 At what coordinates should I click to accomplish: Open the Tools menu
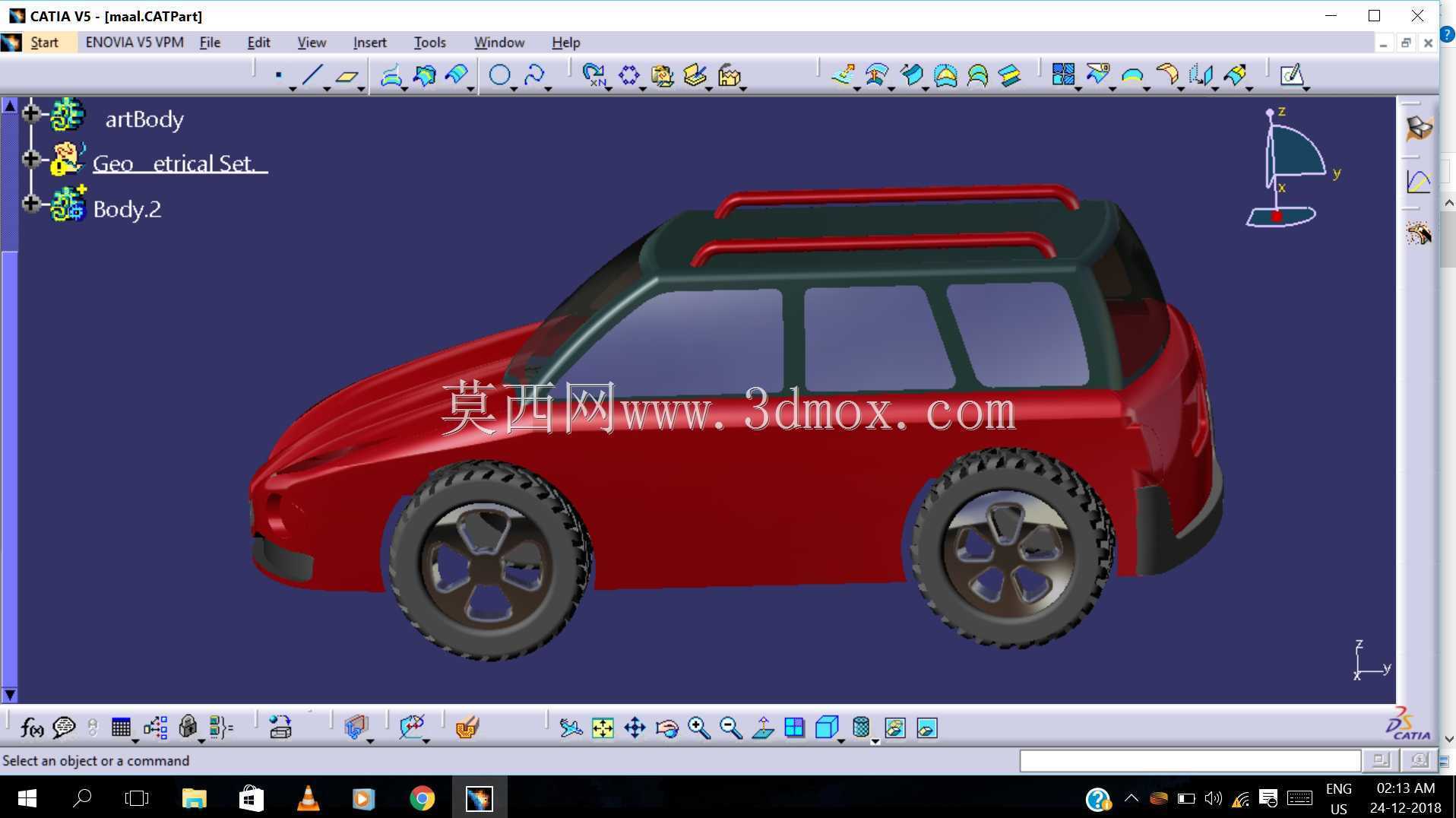click(429, 43)
